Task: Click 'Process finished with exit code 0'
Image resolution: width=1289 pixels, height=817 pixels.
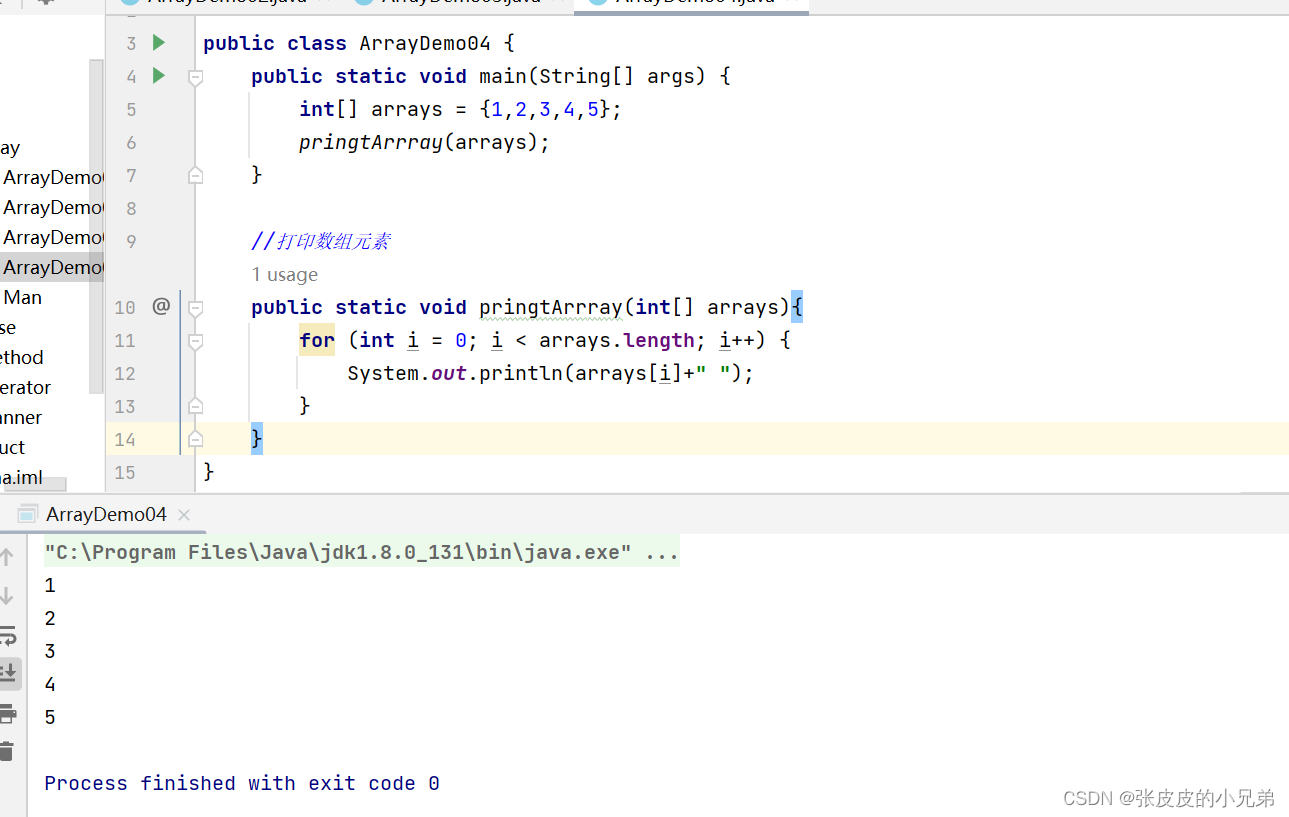Action: click(x=242, y=783)
